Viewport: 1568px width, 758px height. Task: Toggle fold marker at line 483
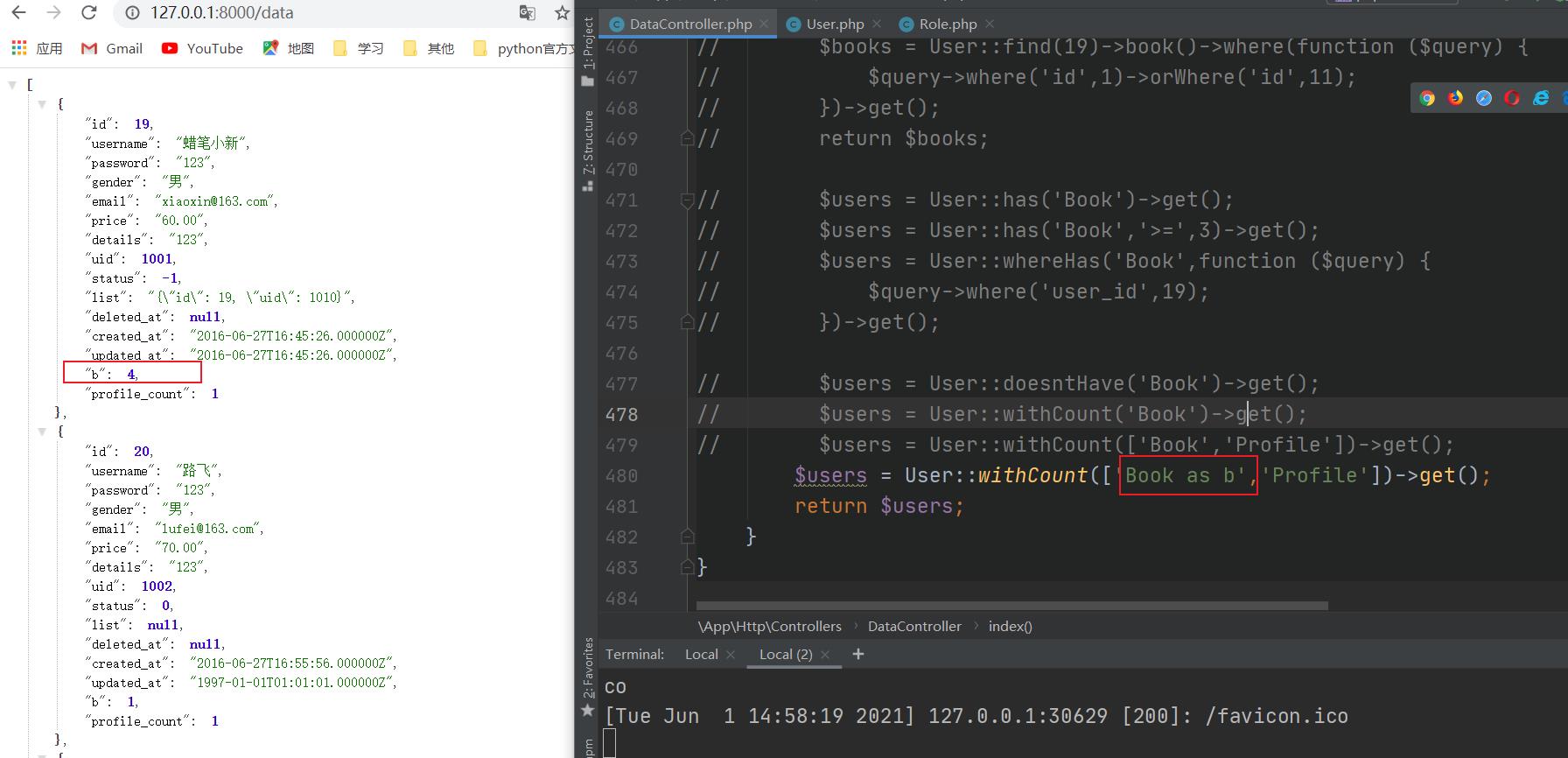click(x=688, y=567)
